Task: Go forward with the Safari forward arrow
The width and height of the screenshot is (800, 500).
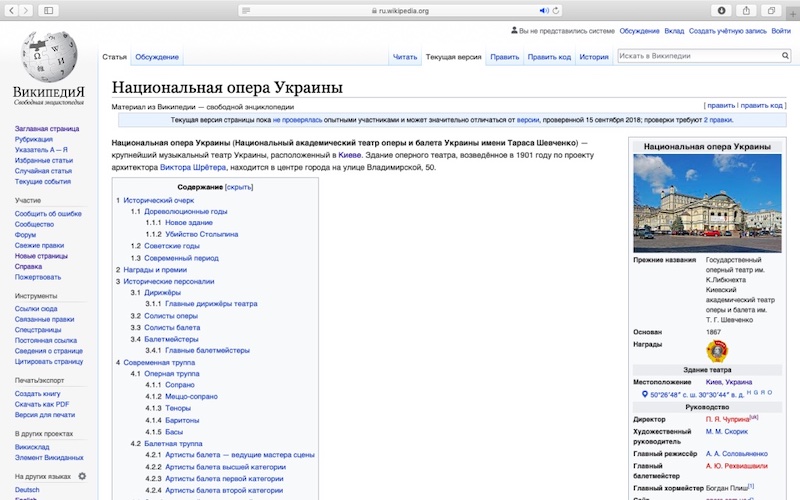Action: pos(26,10)
